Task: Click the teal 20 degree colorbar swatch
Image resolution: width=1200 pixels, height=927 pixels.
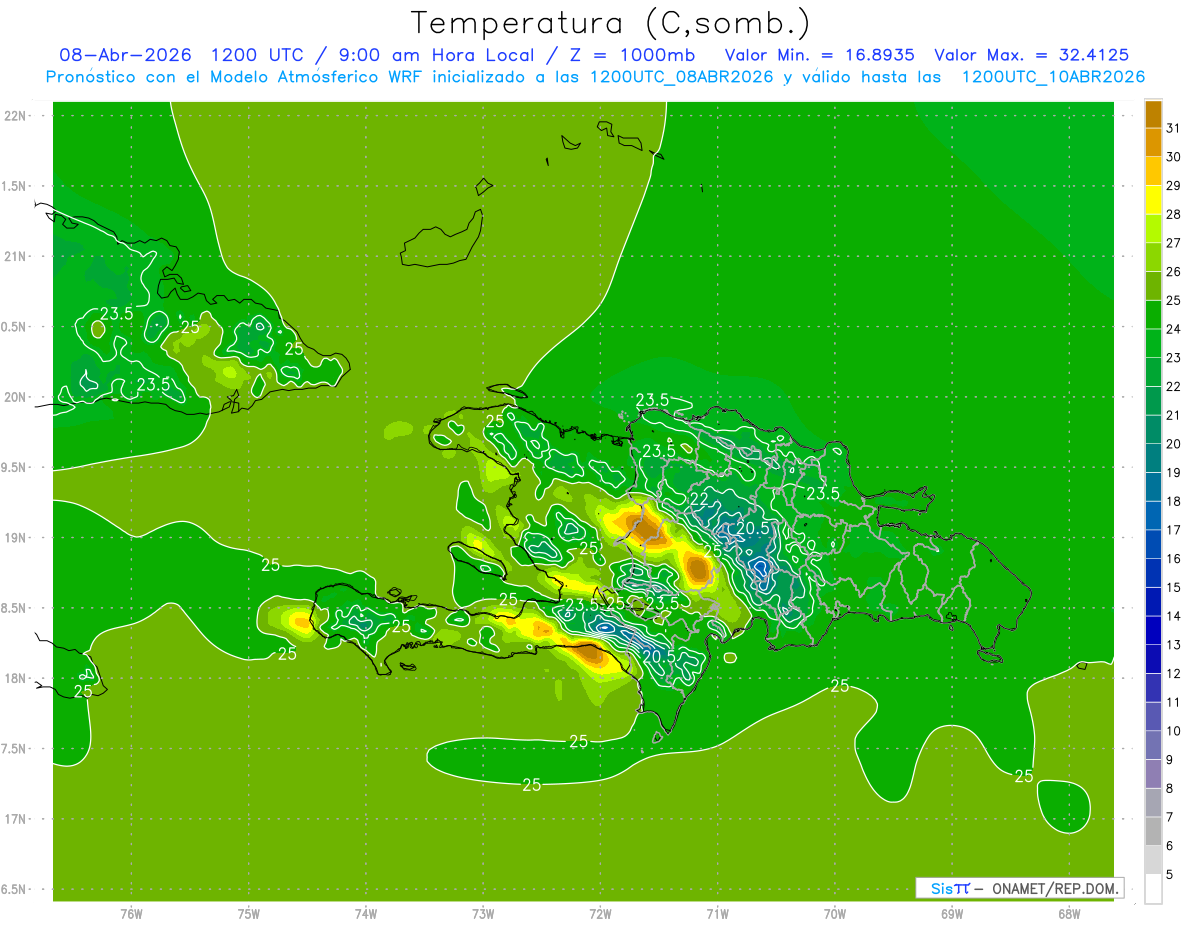Action: pos(1153,430)
